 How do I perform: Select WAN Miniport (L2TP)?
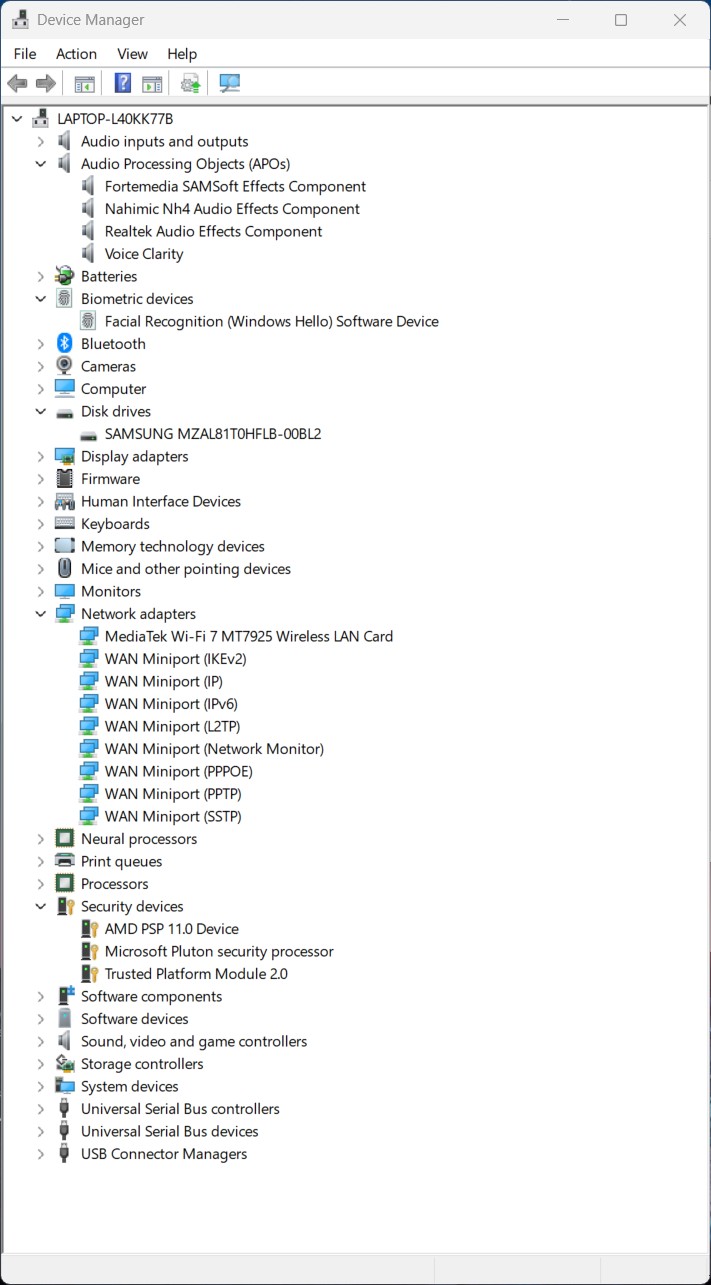(172, 727)
